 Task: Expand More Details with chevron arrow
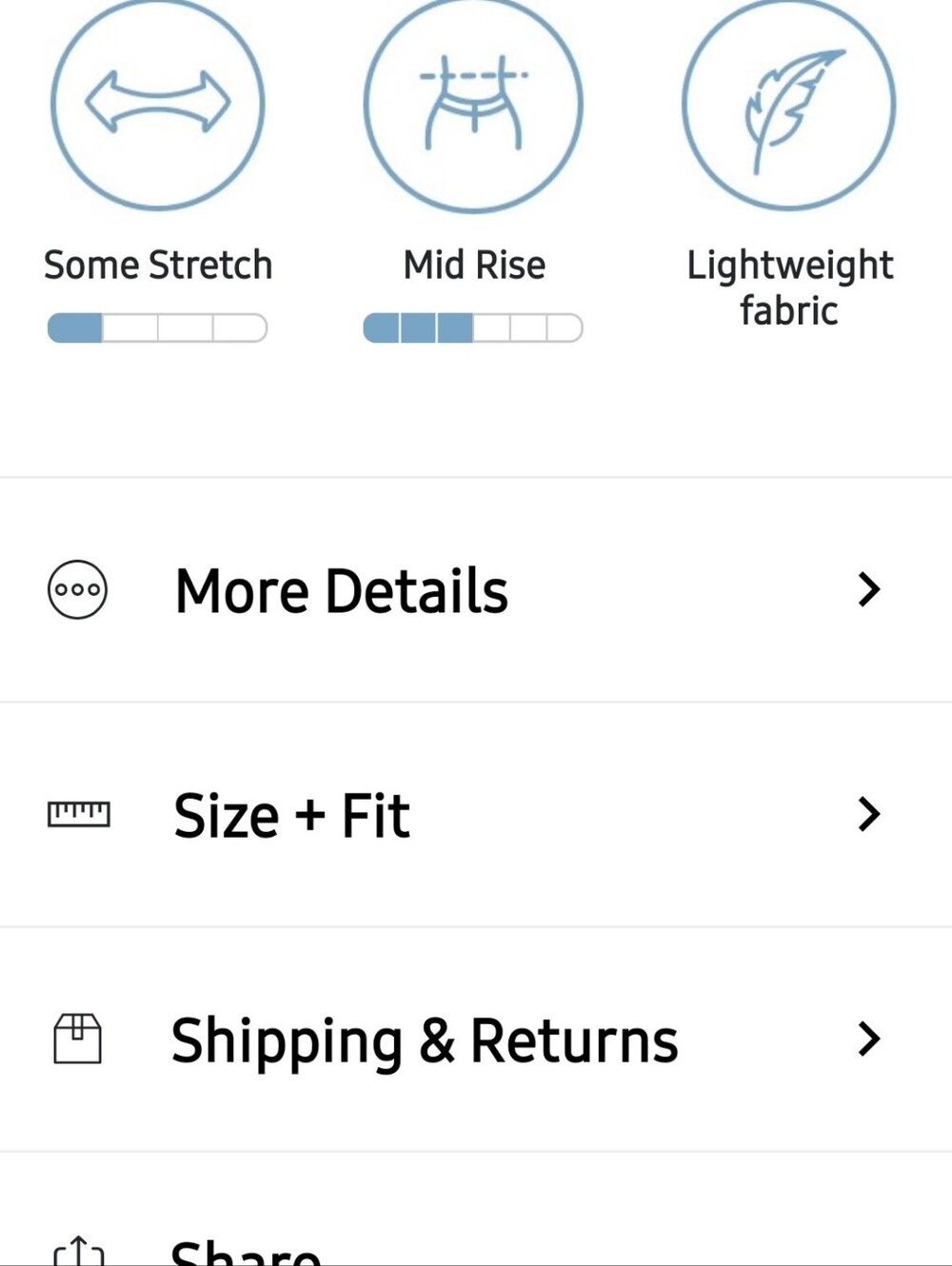868,589
